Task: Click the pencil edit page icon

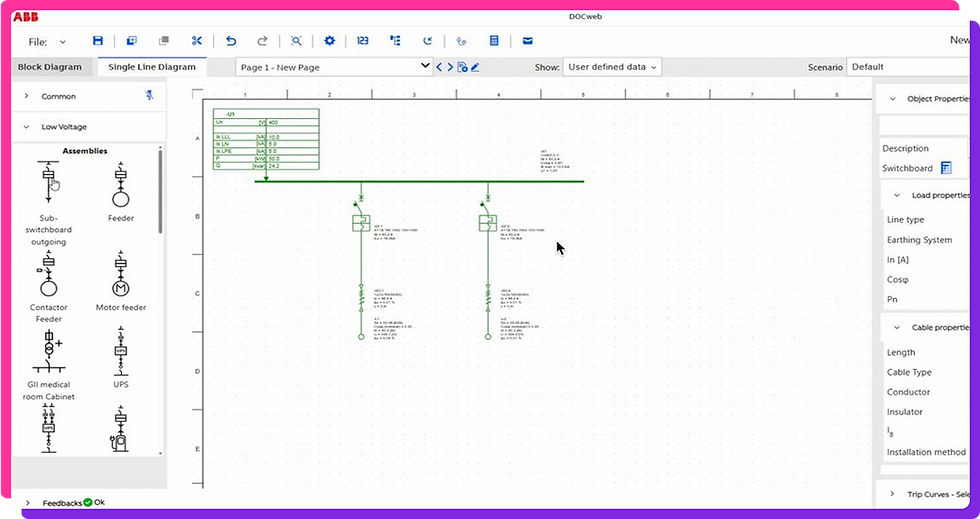Action: [475, 67]
